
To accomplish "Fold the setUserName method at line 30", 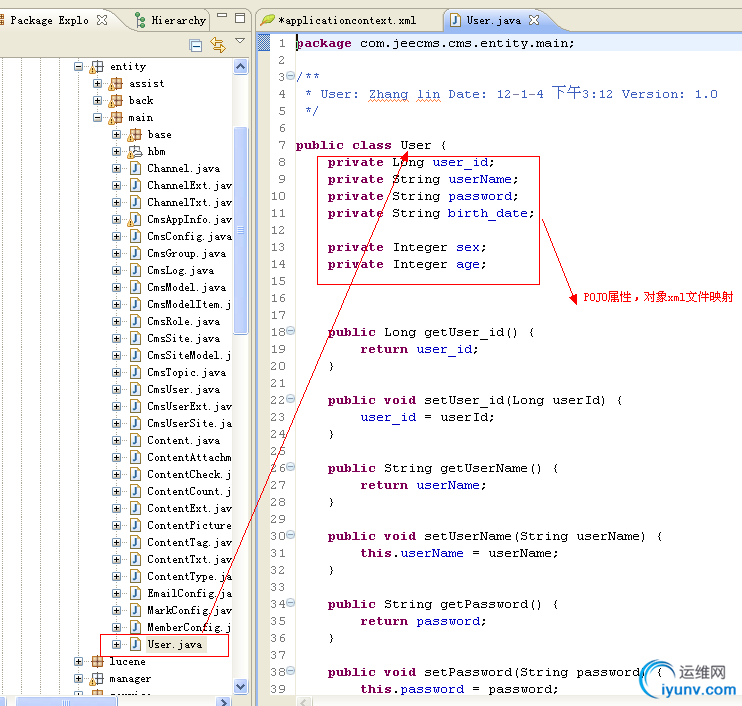I will tap(291, 535).
